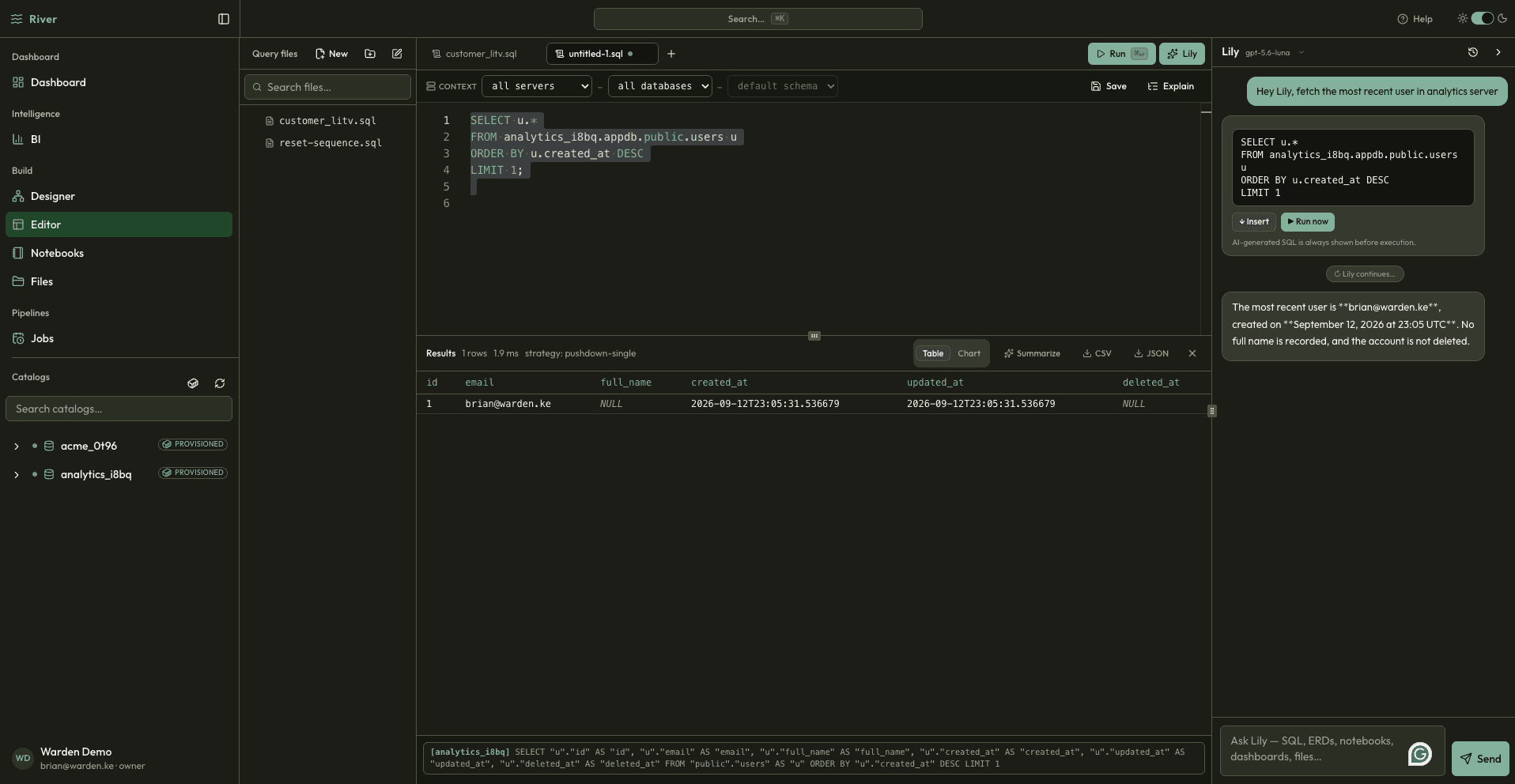Click the reset-sequence.sql file icon
Viewport: 1515px width, 784px height.
click(270, 143)
